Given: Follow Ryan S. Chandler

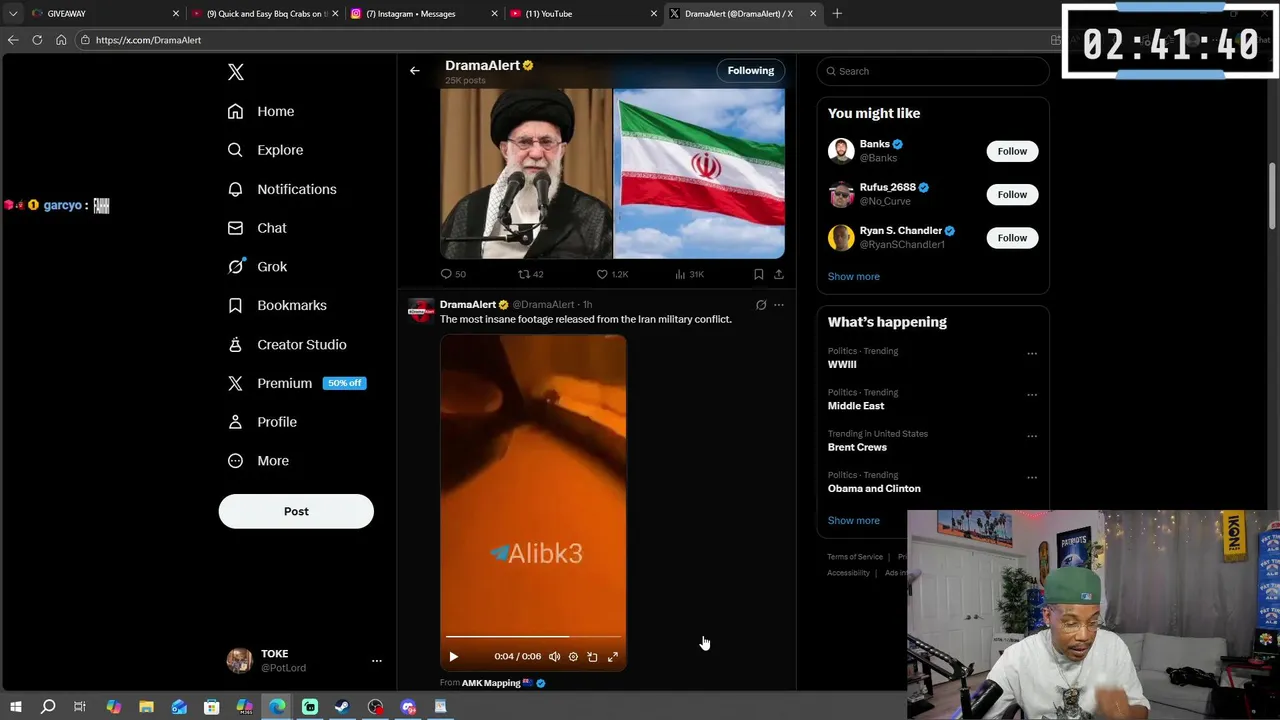Looking at the screenshot, I should point(1012,238).
